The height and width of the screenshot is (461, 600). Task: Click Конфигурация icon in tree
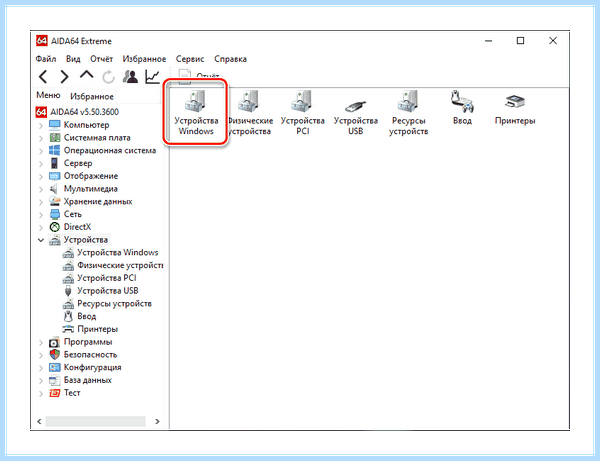click(55, 367)
